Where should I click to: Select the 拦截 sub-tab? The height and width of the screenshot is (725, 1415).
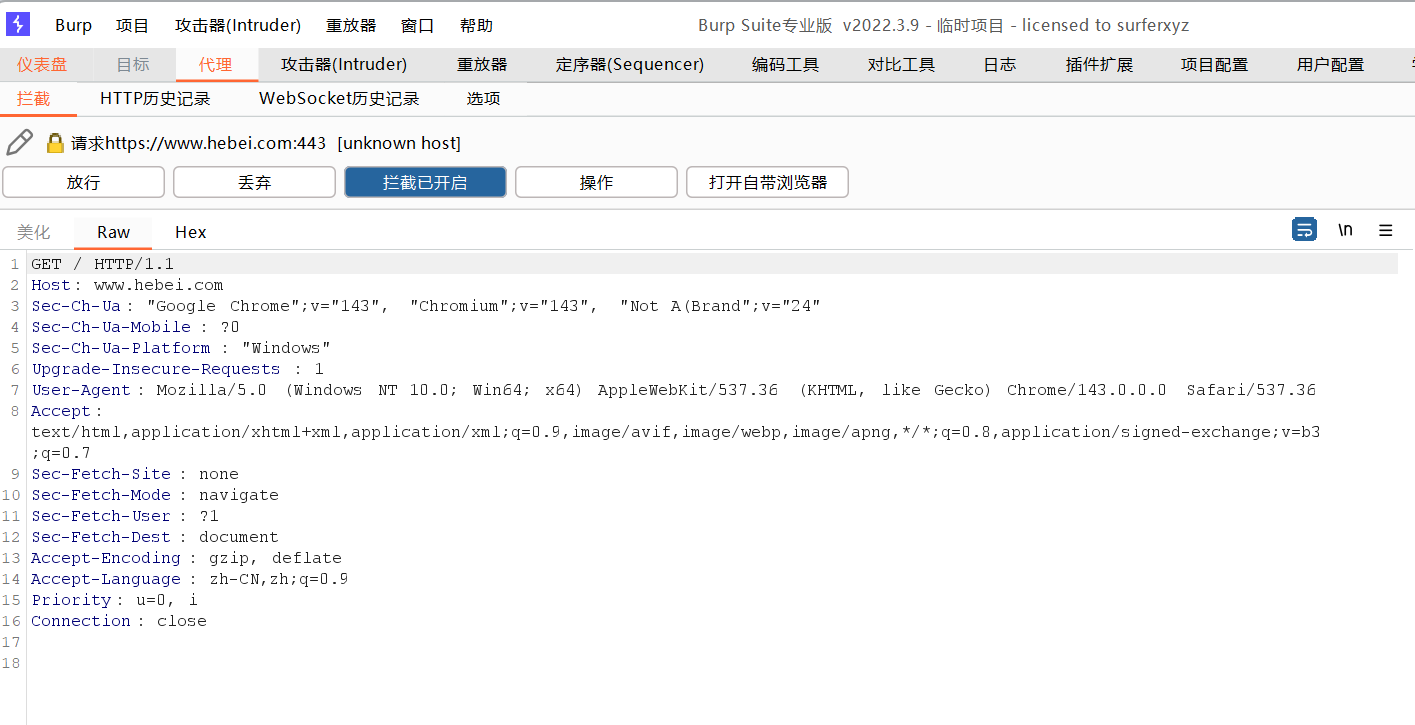[x=33, y=98]
